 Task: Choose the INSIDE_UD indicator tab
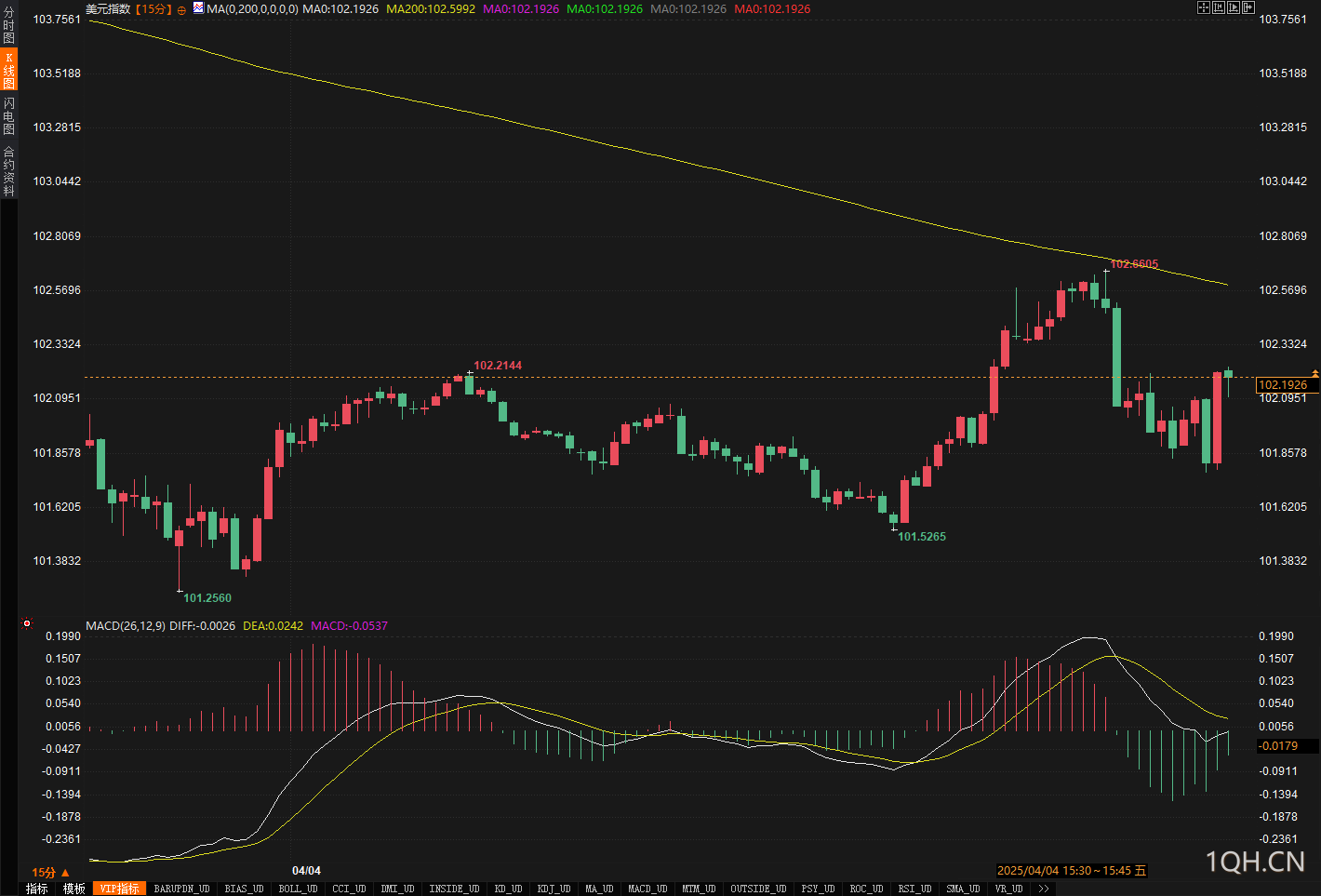[x=454, y=889]
